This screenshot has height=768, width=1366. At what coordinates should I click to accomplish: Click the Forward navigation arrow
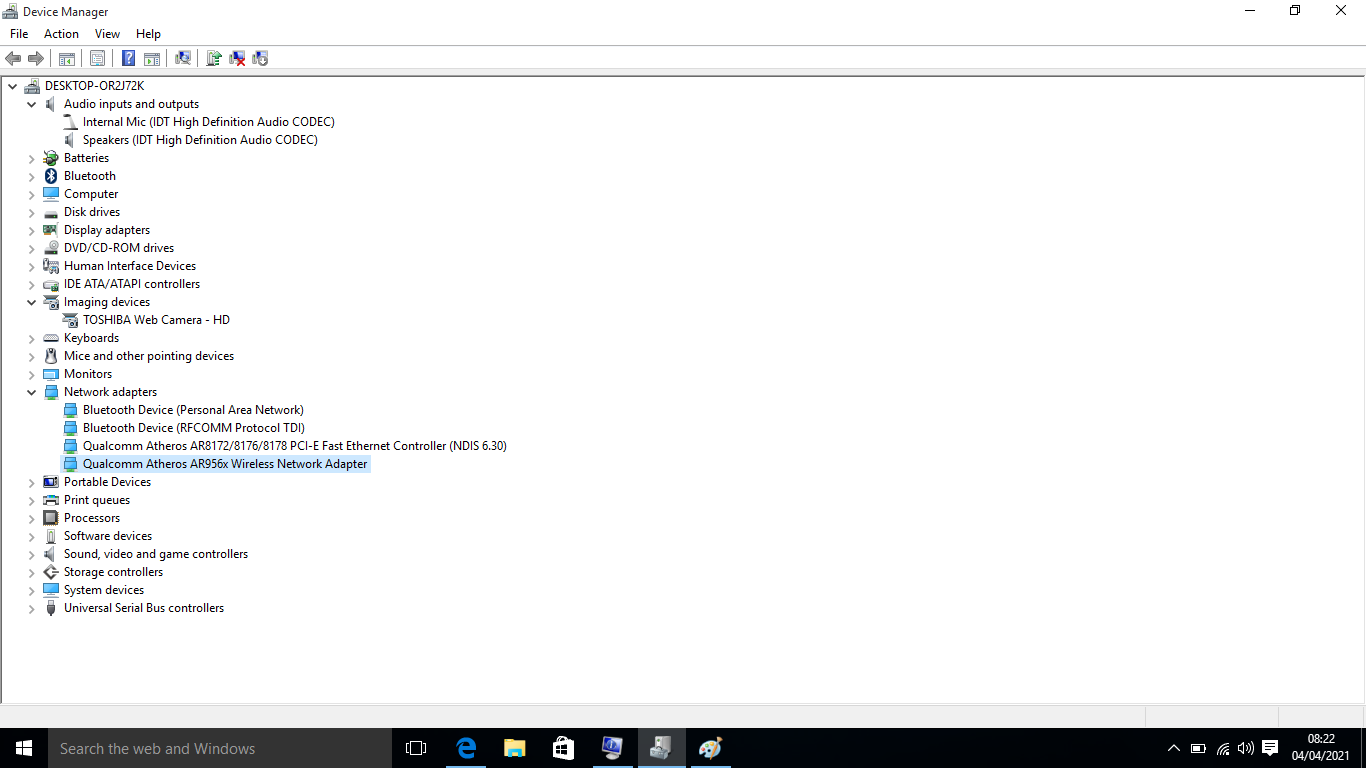[36, 58]
